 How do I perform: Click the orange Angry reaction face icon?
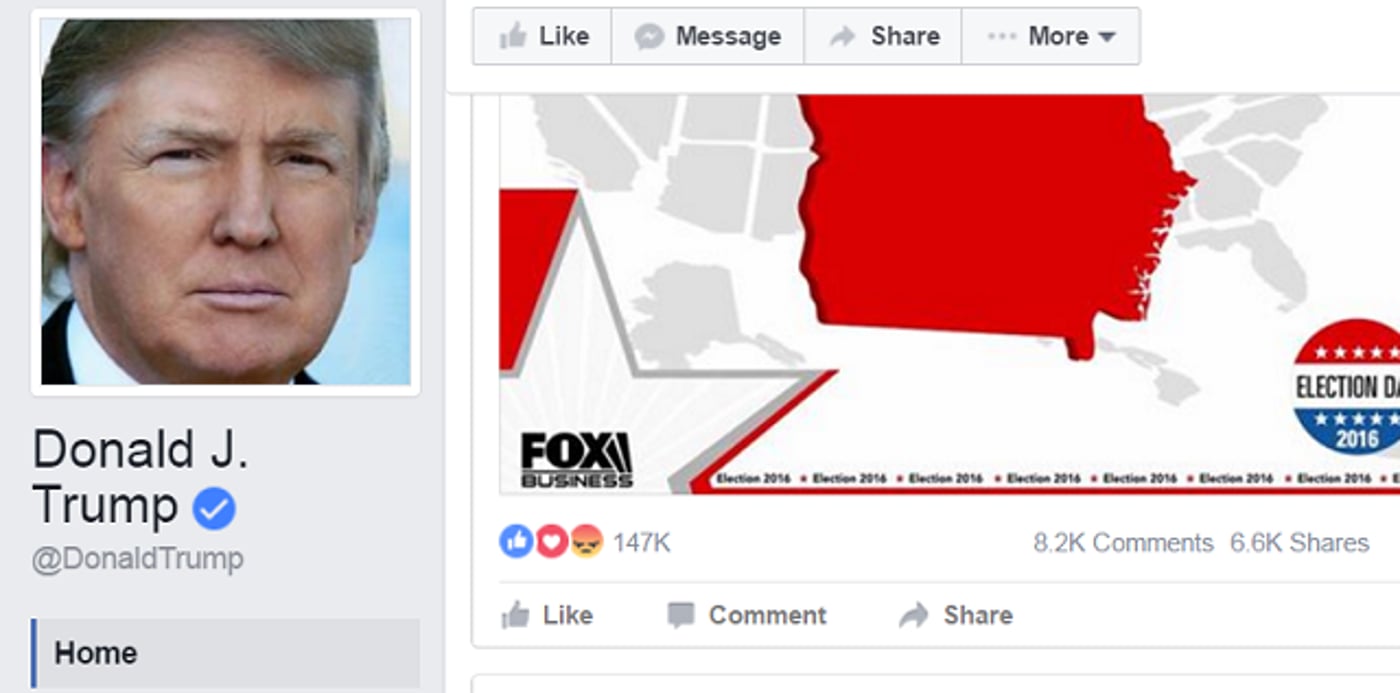586,542
